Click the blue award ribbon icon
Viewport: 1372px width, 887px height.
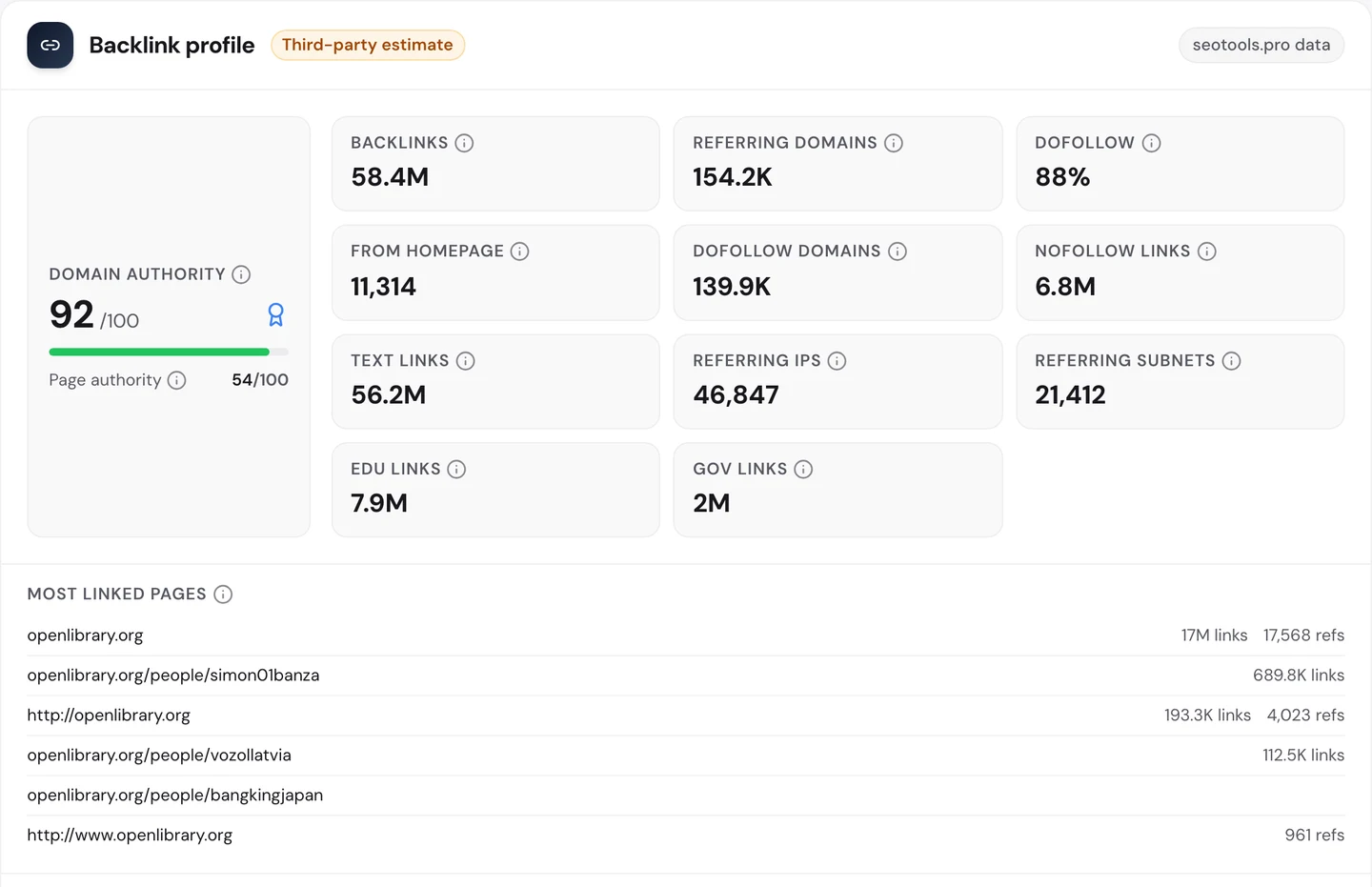tap(276, 314)
